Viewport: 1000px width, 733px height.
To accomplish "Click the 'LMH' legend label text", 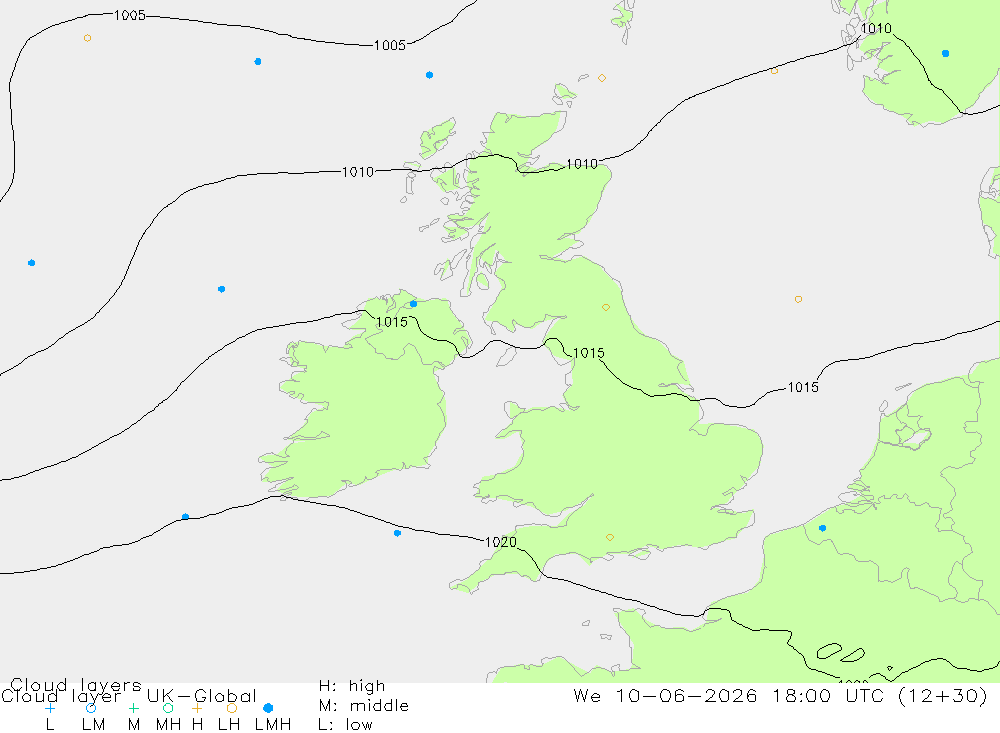I will pyautogui.click(x=273, y=725).
